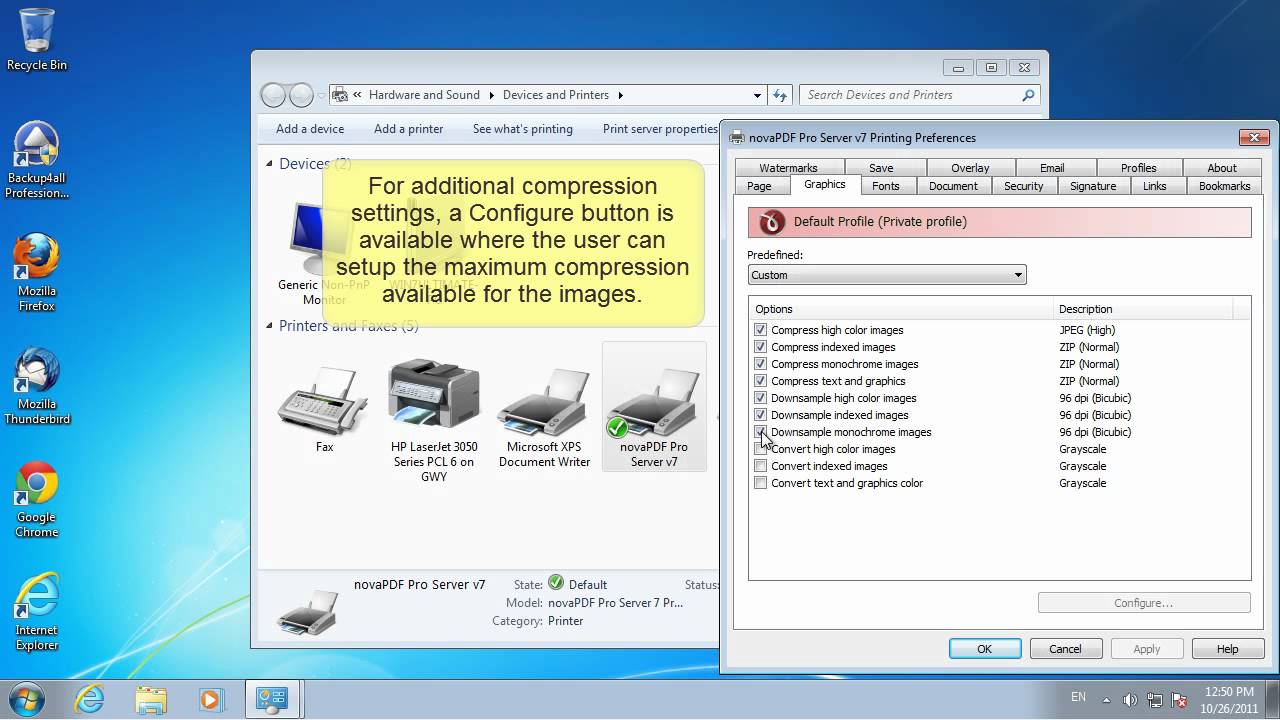Launch Mozilla Firefox from the desktop

pyautogui.click(x=37, y=272)
